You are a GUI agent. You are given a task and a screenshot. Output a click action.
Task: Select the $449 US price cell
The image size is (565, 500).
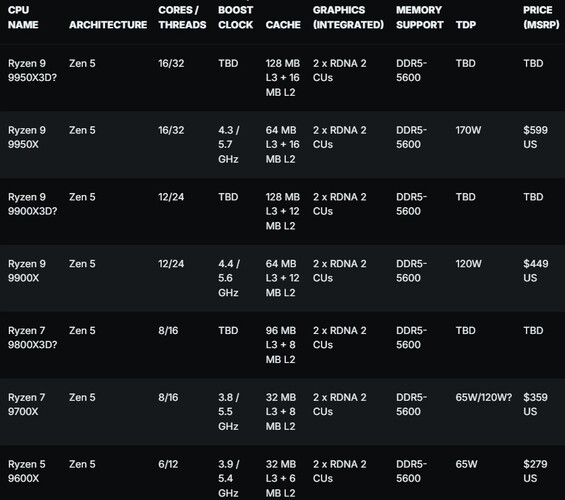coord(535,271)
